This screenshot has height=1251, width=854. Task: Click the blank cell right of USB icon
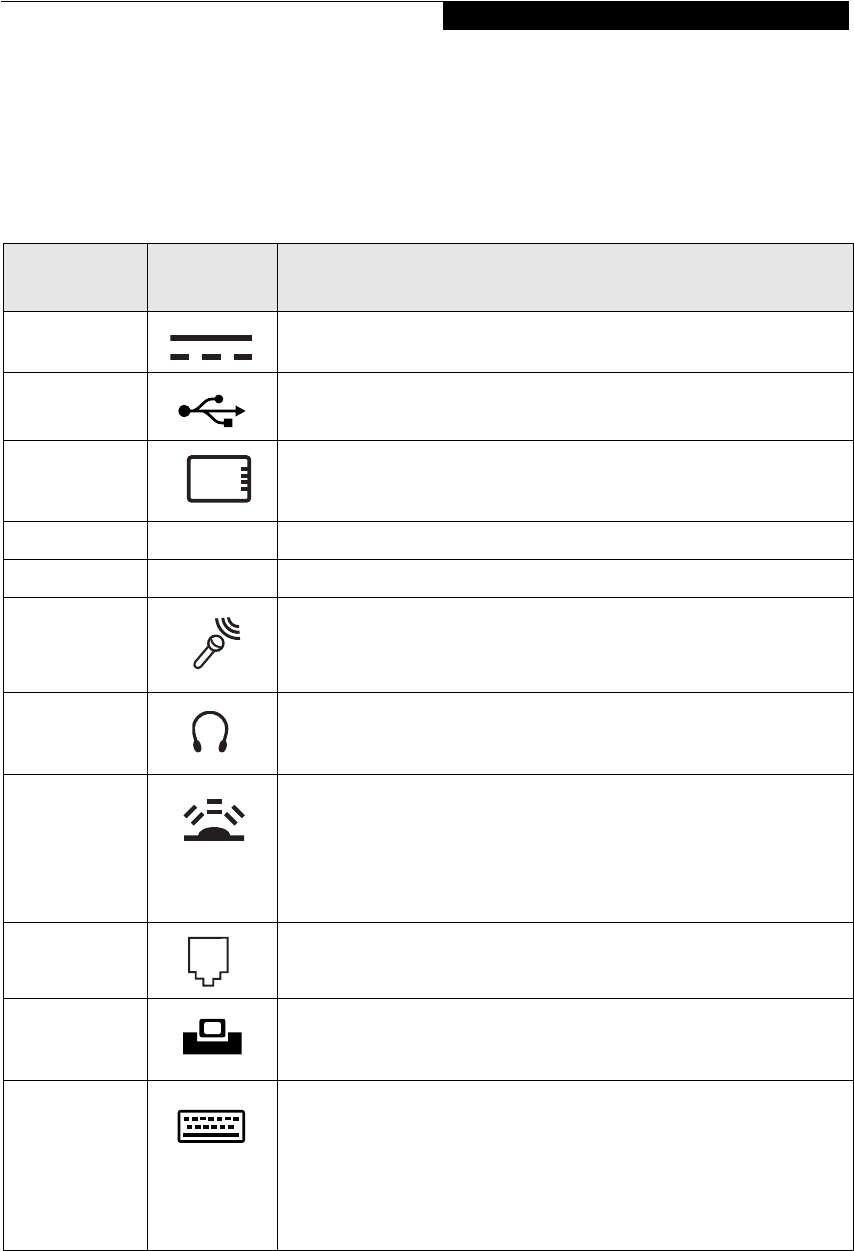pos(565,407)
